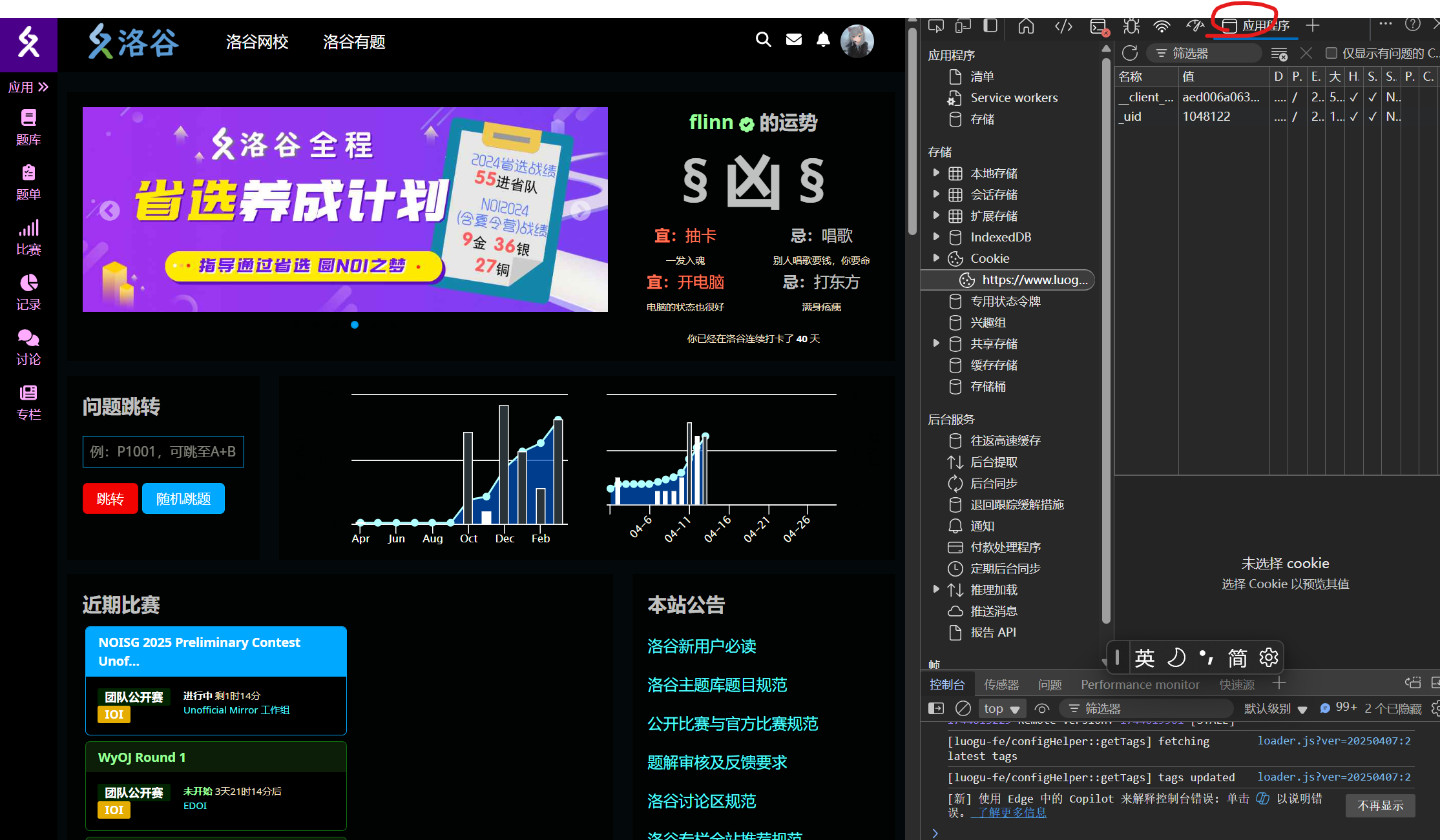Expand the 会话存储 session storage node

(936, 194)
